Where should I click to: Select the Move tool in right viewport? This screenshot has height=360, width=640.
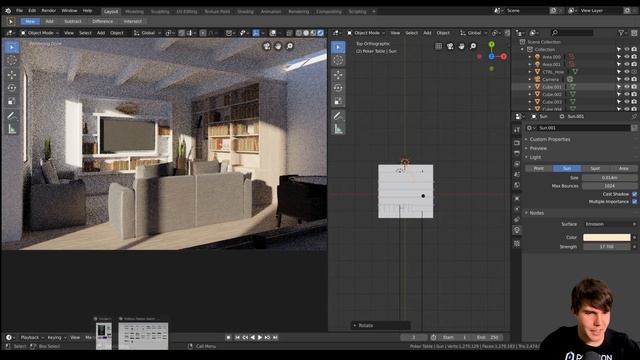[x=338, y=75]
